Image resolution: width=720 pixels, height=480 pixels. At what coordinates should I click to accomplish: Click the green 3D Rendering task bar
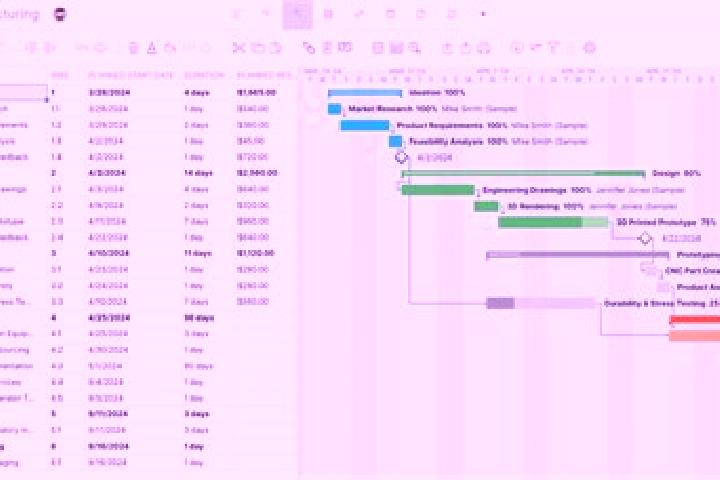click(486, 206)
